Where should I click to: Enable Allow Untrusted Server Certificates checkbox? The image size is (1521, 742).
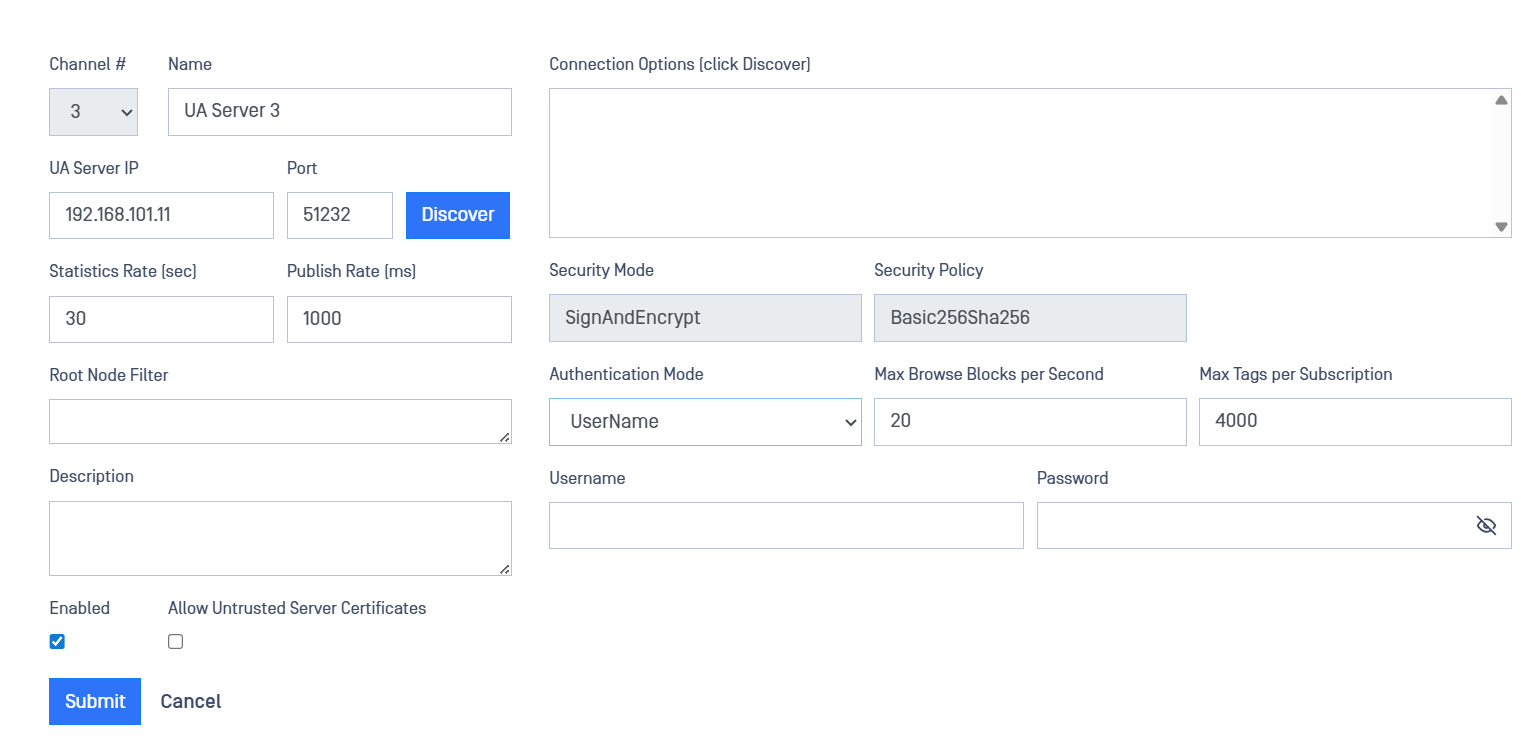coord(176,642)
